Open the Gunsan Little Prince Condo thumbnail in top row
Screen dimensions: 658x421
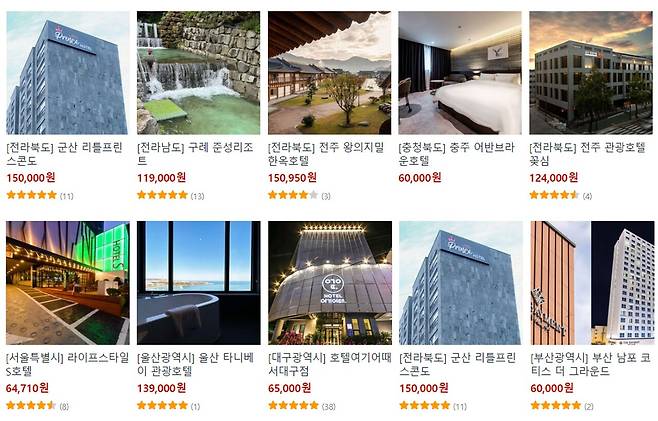[67, 73]
